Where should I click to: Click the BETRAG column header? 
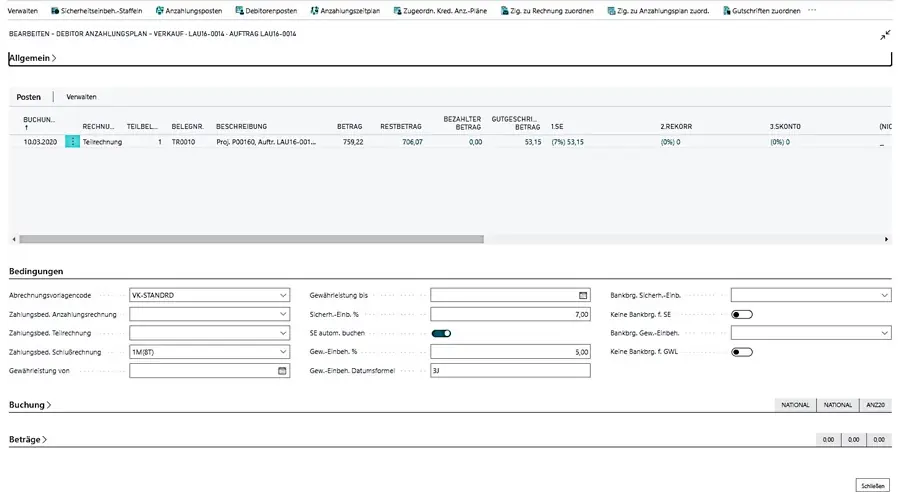pos(350,126)
